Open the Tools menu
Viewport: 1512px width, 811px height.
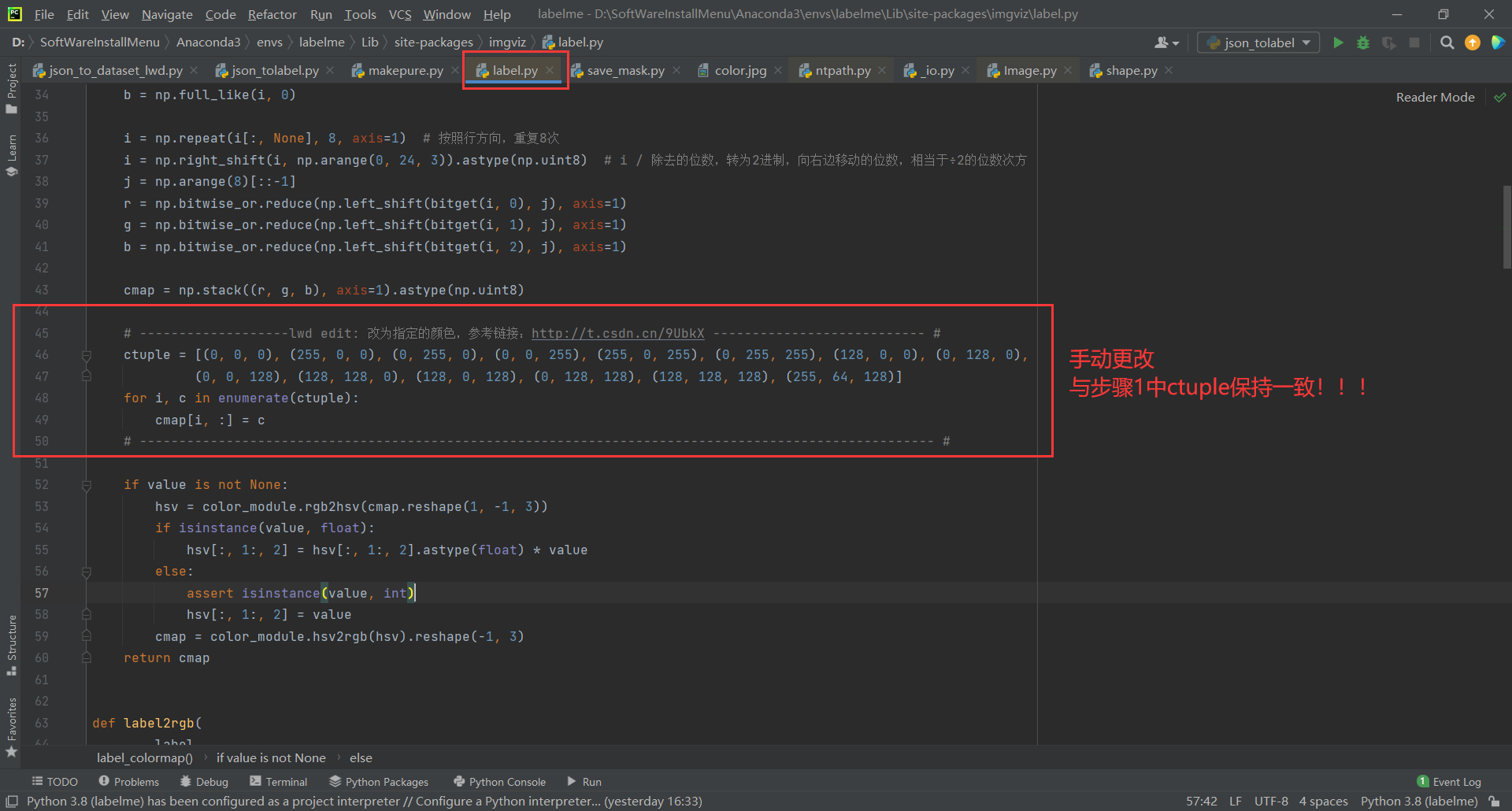(360, 14)
